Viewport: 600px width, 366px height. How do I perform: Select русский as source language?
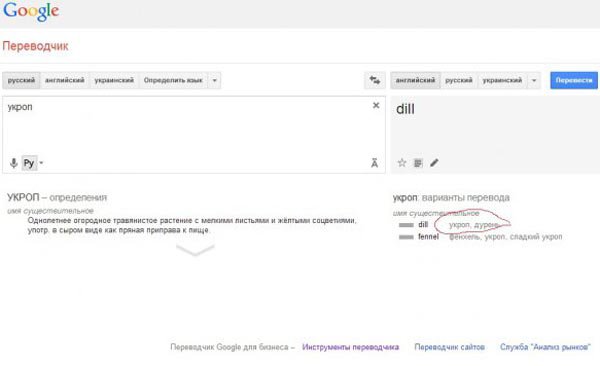(21, 80)
